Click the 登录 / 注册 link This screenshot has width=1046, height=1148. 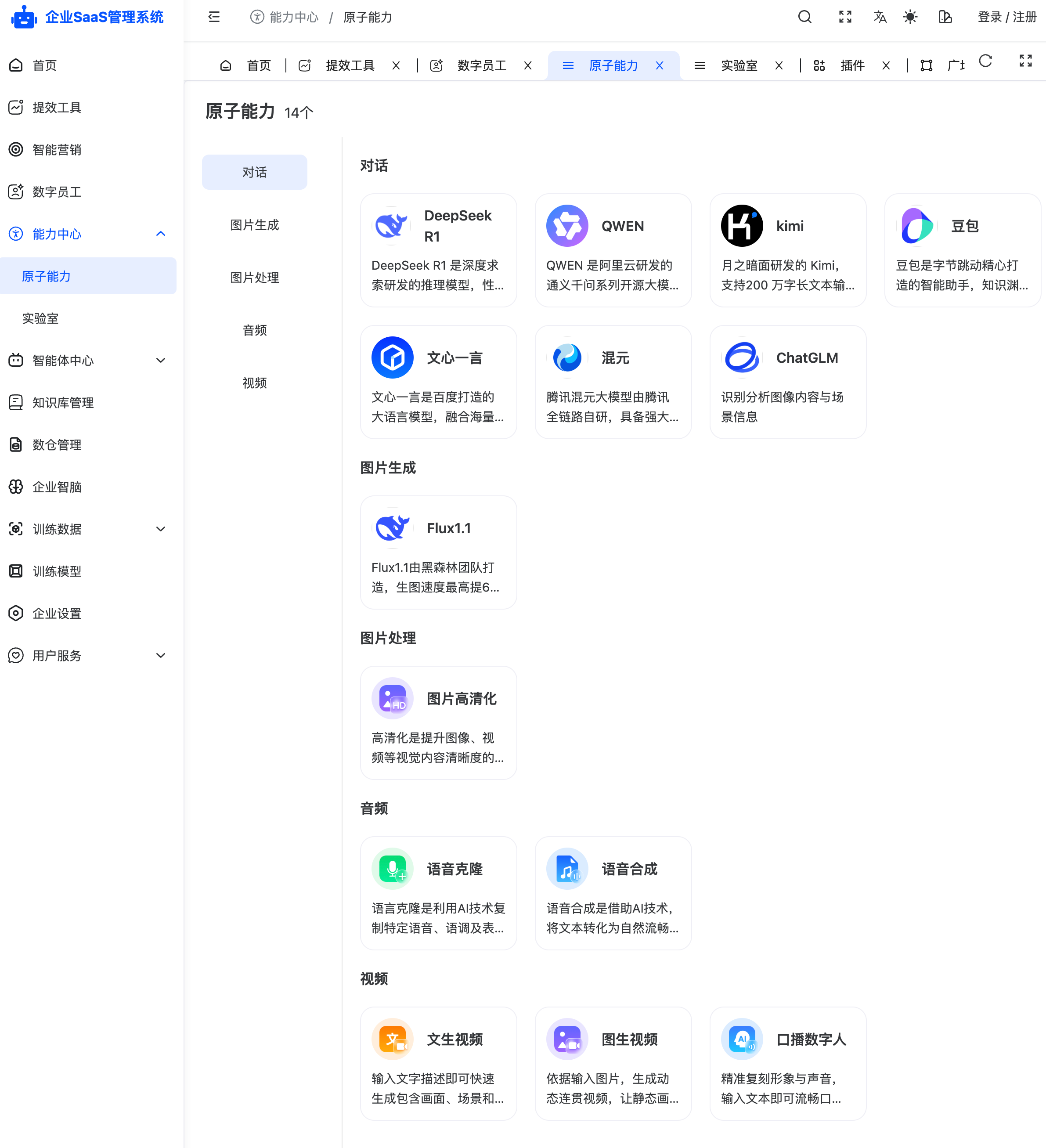[x=1007, y=17]
